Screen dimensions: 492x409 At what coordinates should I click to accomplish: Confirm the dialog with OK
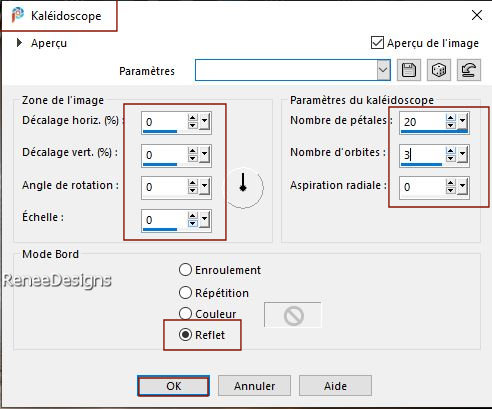coord(173,386)
